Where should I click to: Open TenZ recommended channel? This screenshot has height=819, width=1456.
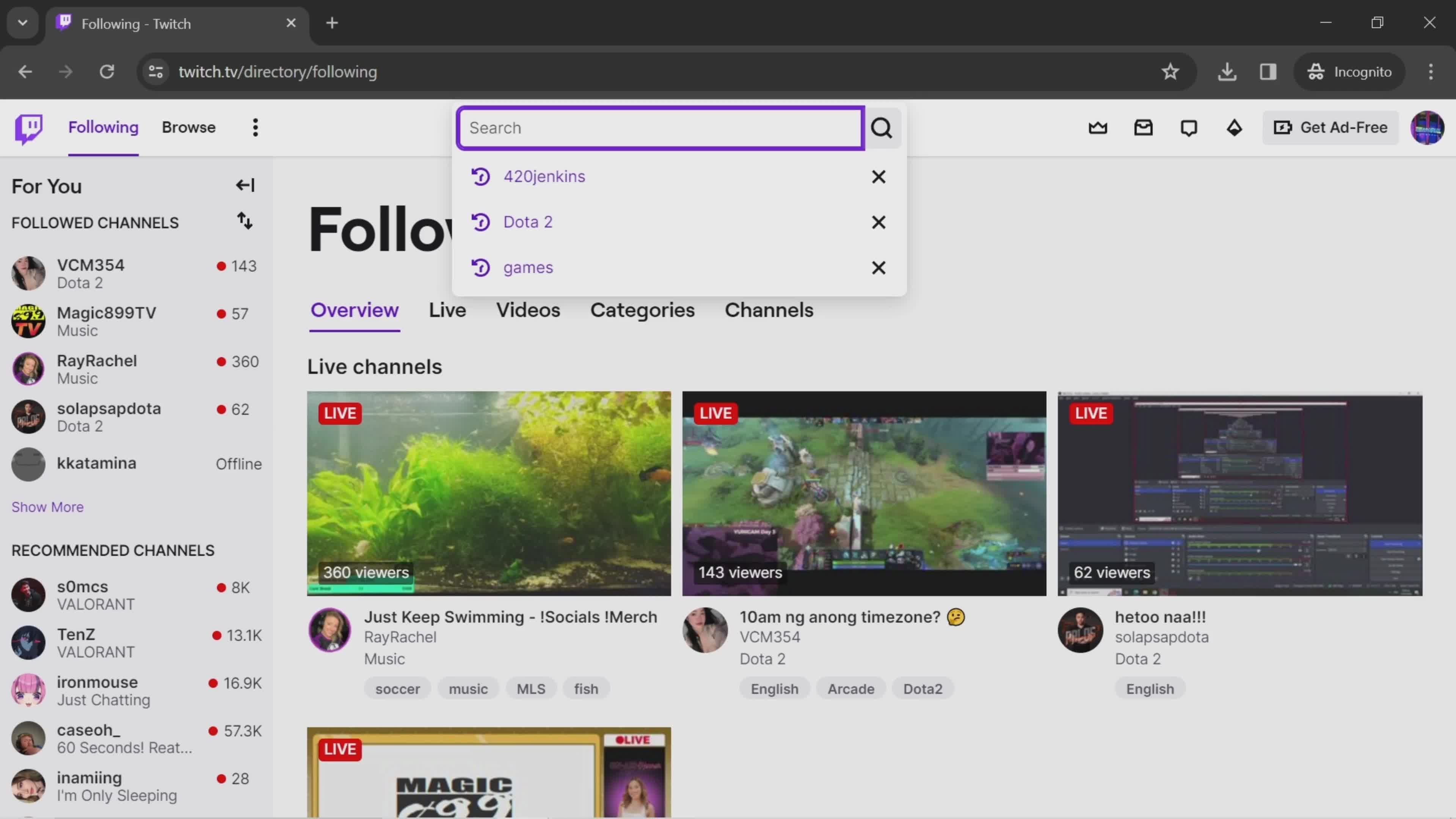point(136,643)
